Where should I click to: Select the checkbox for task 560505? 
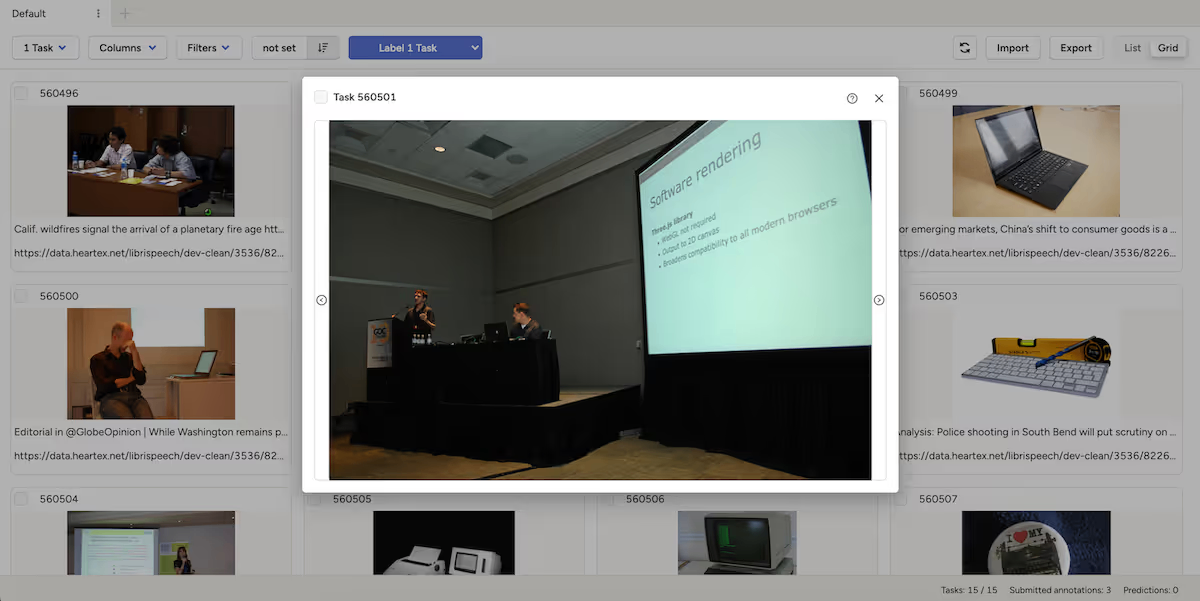click(315, 499)
